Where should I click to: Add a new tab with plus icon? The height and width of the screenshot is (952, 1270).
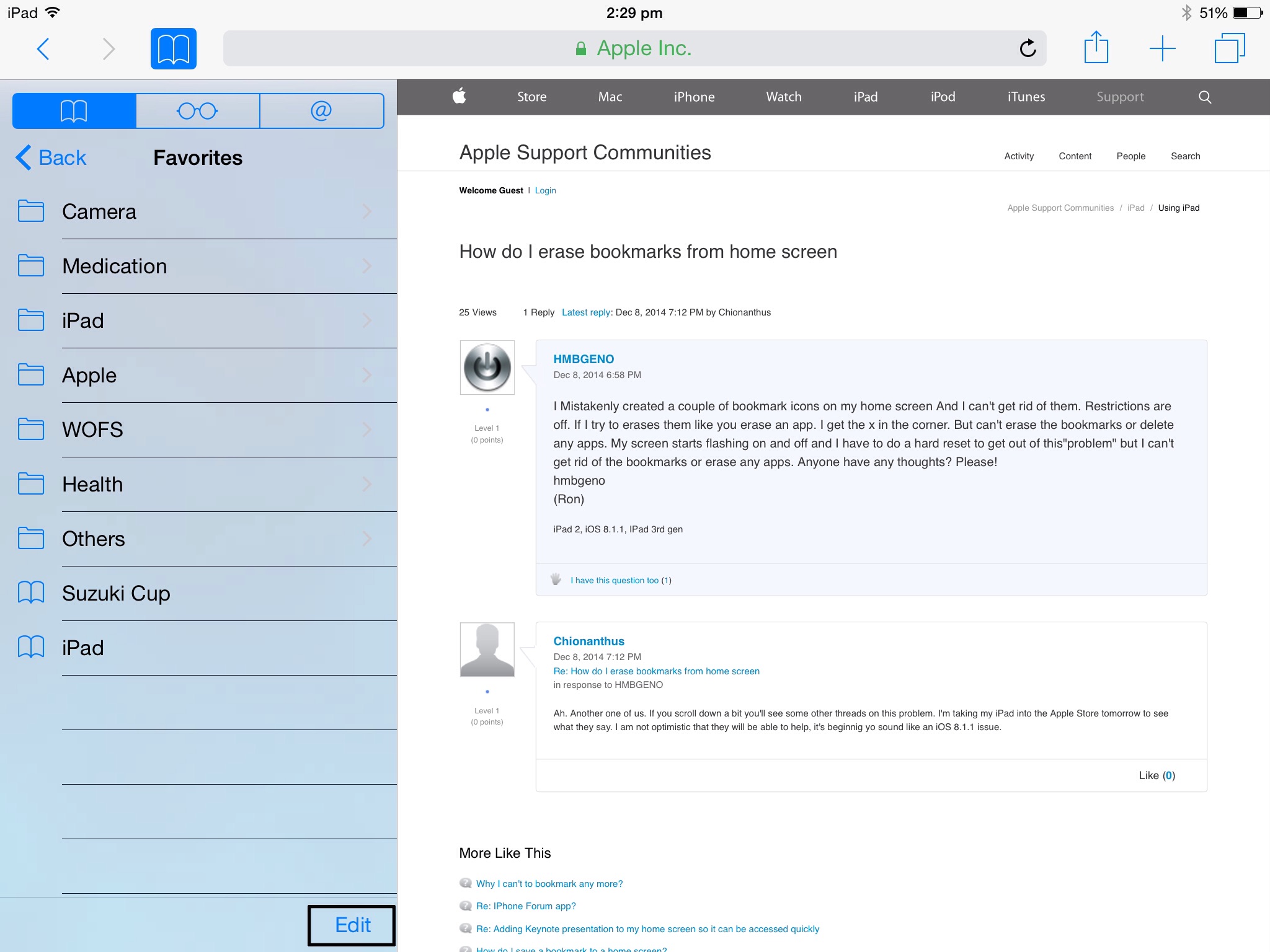[1162, 48]
